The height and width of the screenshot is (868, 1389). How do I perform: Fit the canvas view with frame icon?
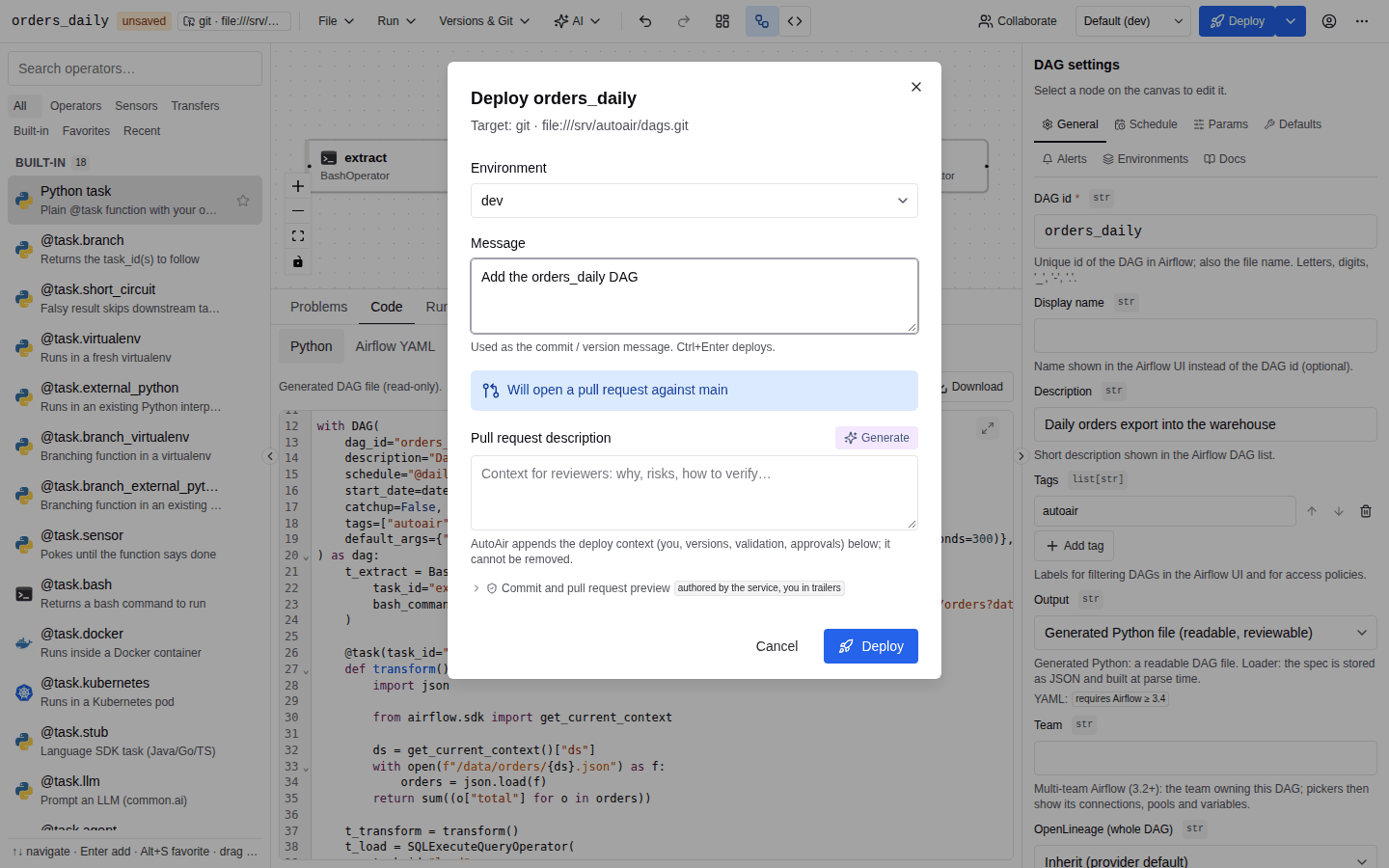298,236
